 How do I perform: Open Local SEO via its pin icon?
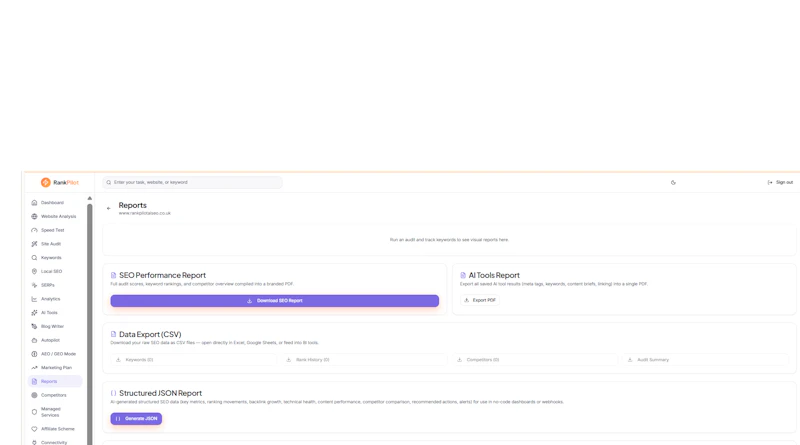(34, 271)
